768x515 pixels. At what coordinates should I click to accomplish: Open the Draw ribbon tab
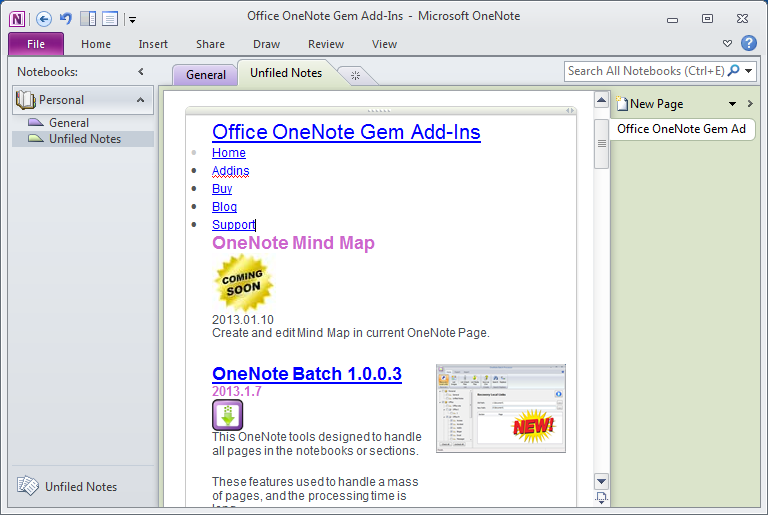click(266, 44)
